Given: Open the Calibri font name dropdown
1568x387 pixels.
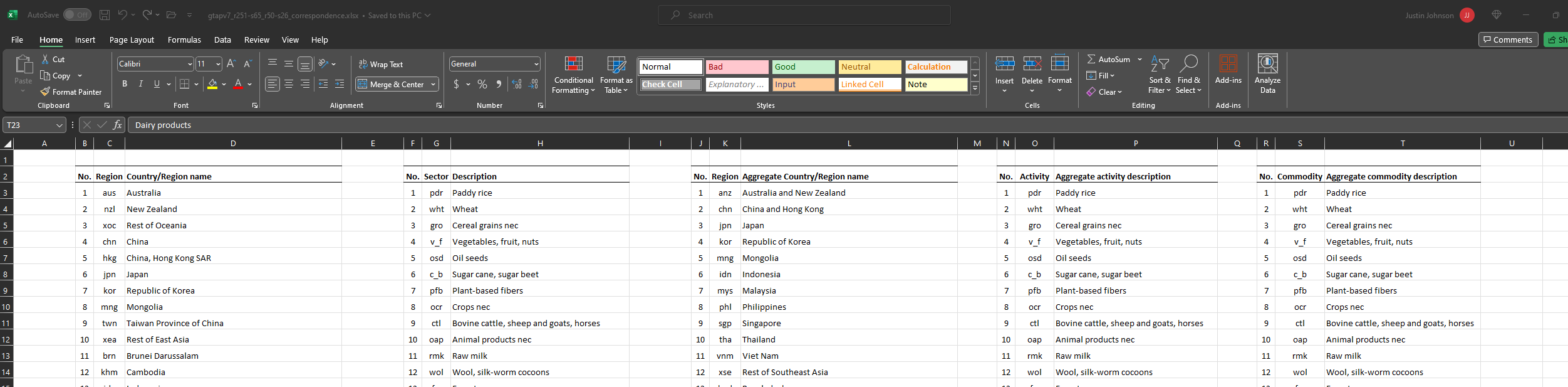Looking at the screenshot, I should click(190, 64).
